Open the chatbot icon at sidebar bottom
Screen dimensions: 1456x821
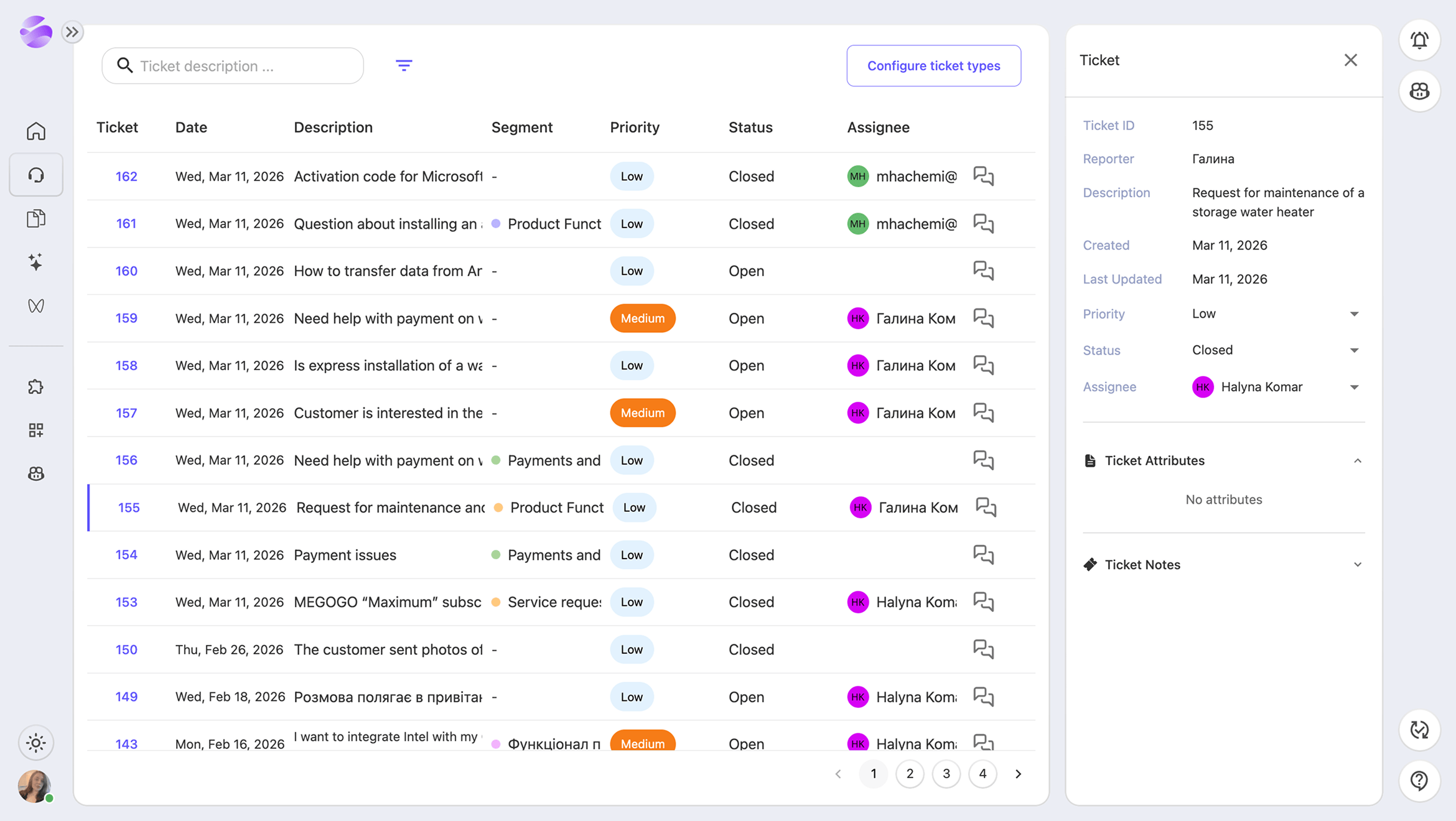36,473
